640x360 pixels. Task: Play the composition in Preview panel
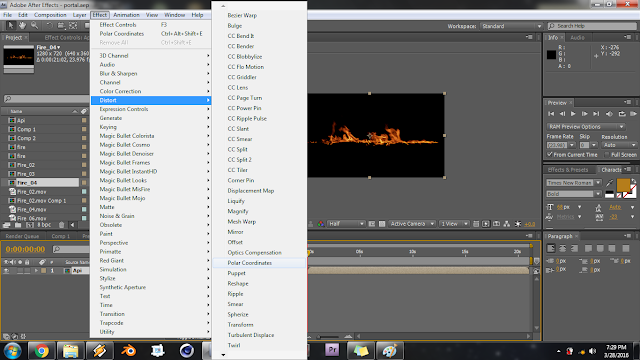(x=573, y=114)
